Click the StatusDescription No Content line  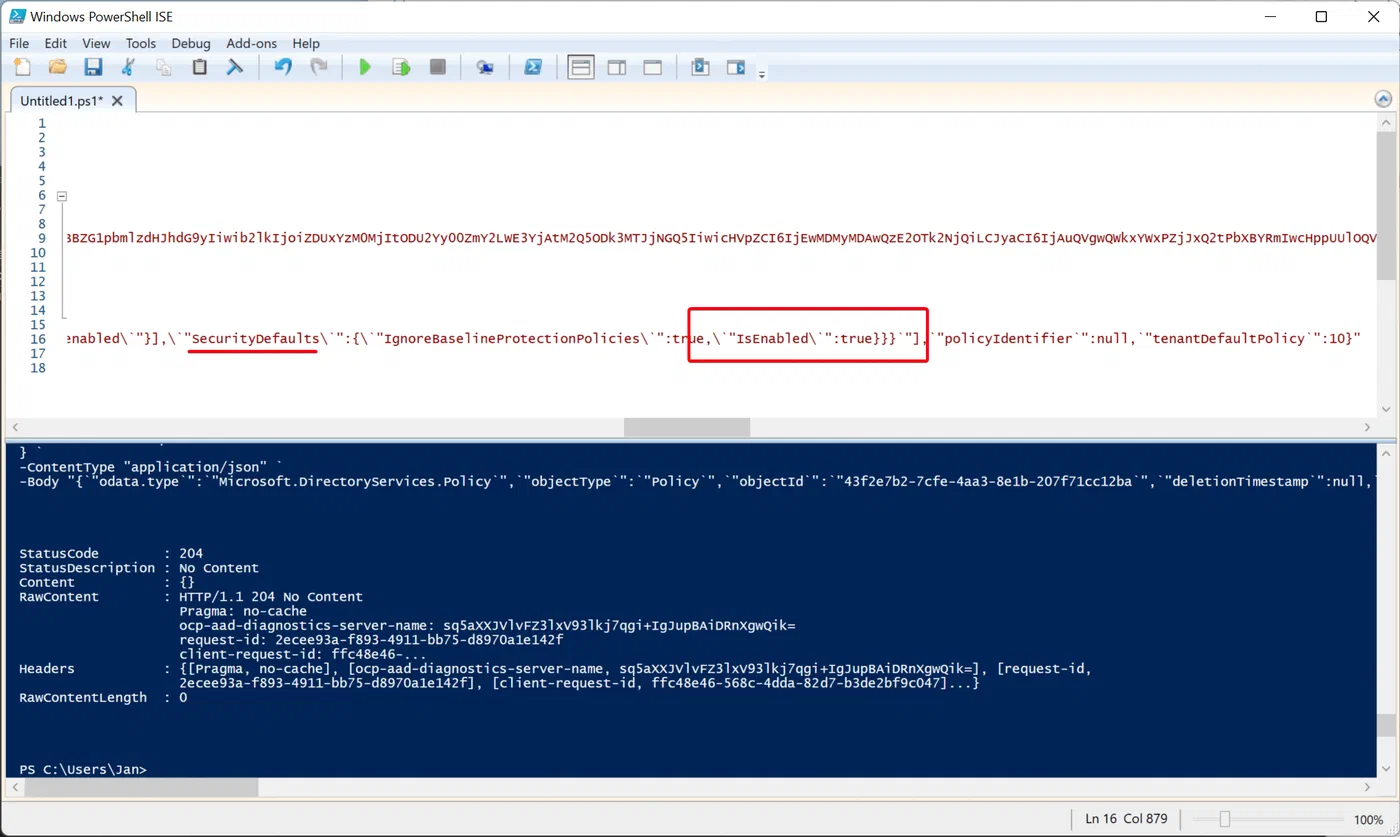pos(139,568)
